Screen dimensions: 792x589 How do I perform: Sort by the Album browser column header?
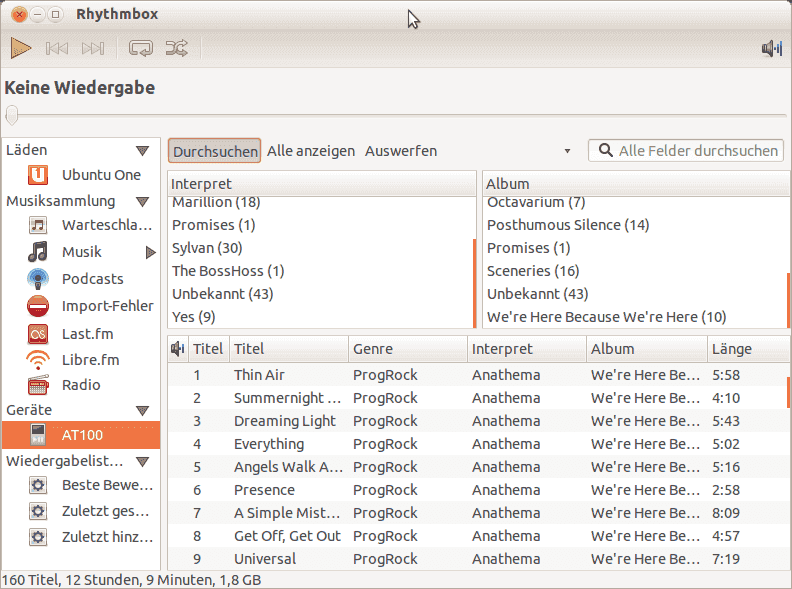click(636, 184)
